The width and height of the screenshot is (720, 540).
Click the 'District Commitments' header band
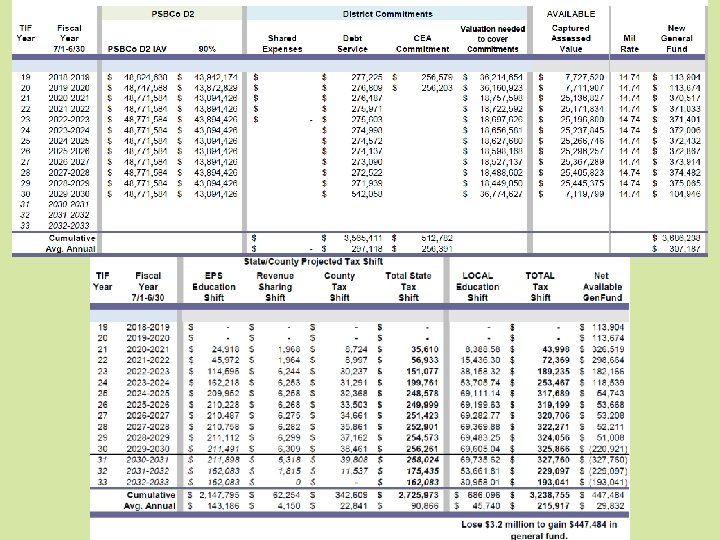pos(387,14)
